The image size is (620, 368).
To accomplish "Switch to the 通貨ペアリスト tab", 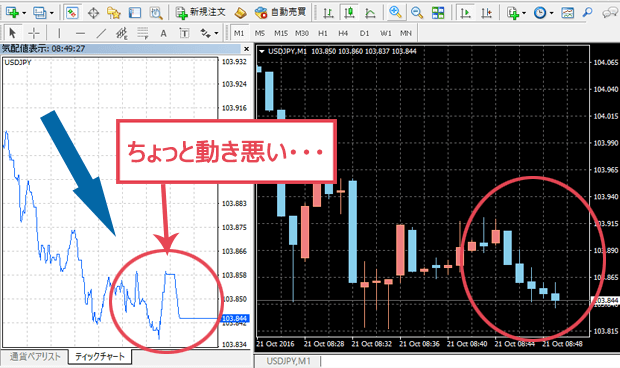I will tap(35, 357).
